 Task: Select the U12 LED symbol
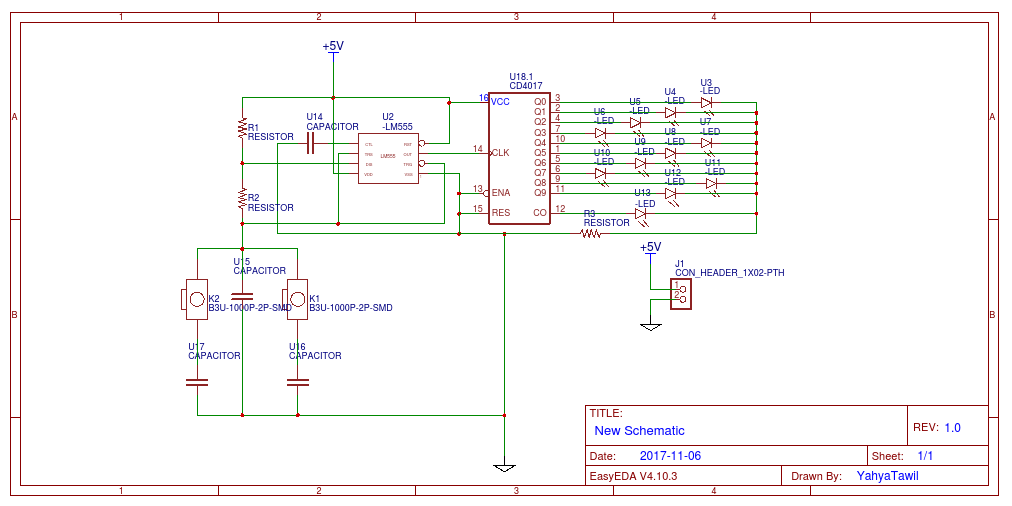[671, 194]
